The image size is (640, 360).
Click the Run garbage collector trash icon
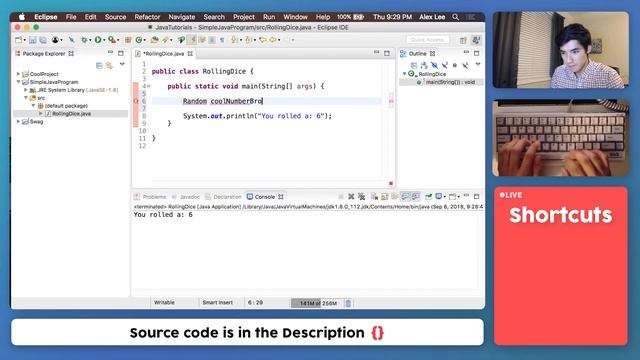348,303
